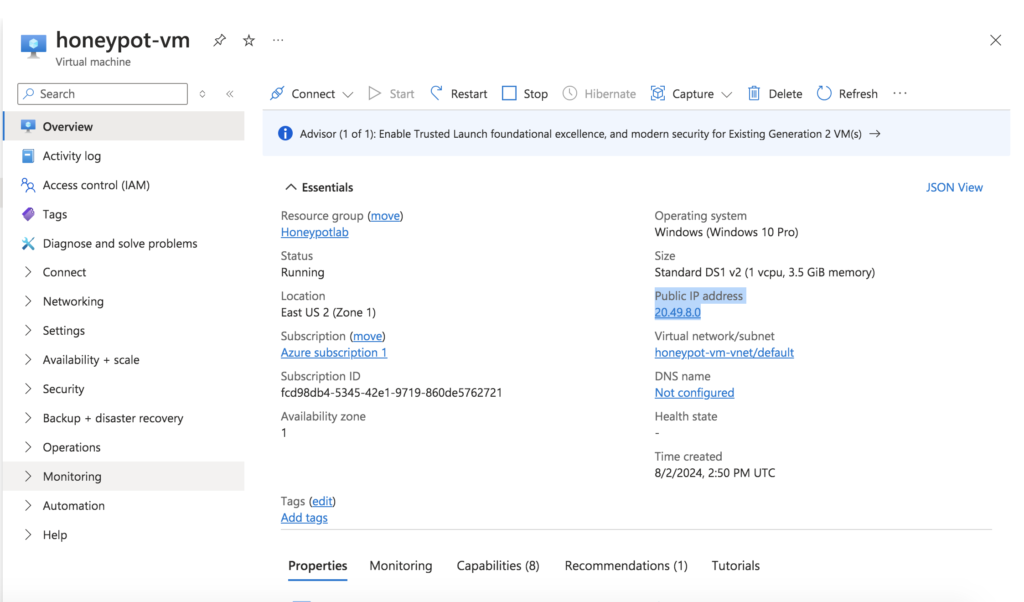Viewport: 1024px width, 602px height.
Task: Click the Advisor info icon
Action: point(285,133)
